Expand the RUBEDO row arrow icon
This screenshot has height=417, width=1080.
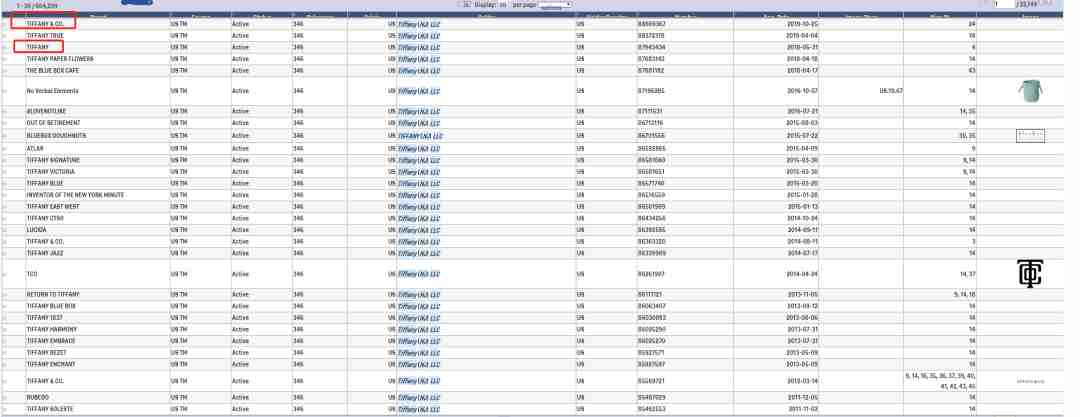[x=6, y=398]
